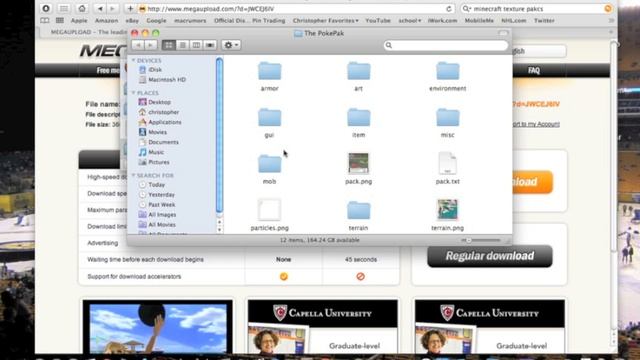Screen dimensions: 640x360
Task: Select Macintosh HD in sidebar
Action: [x=162, y=80]
